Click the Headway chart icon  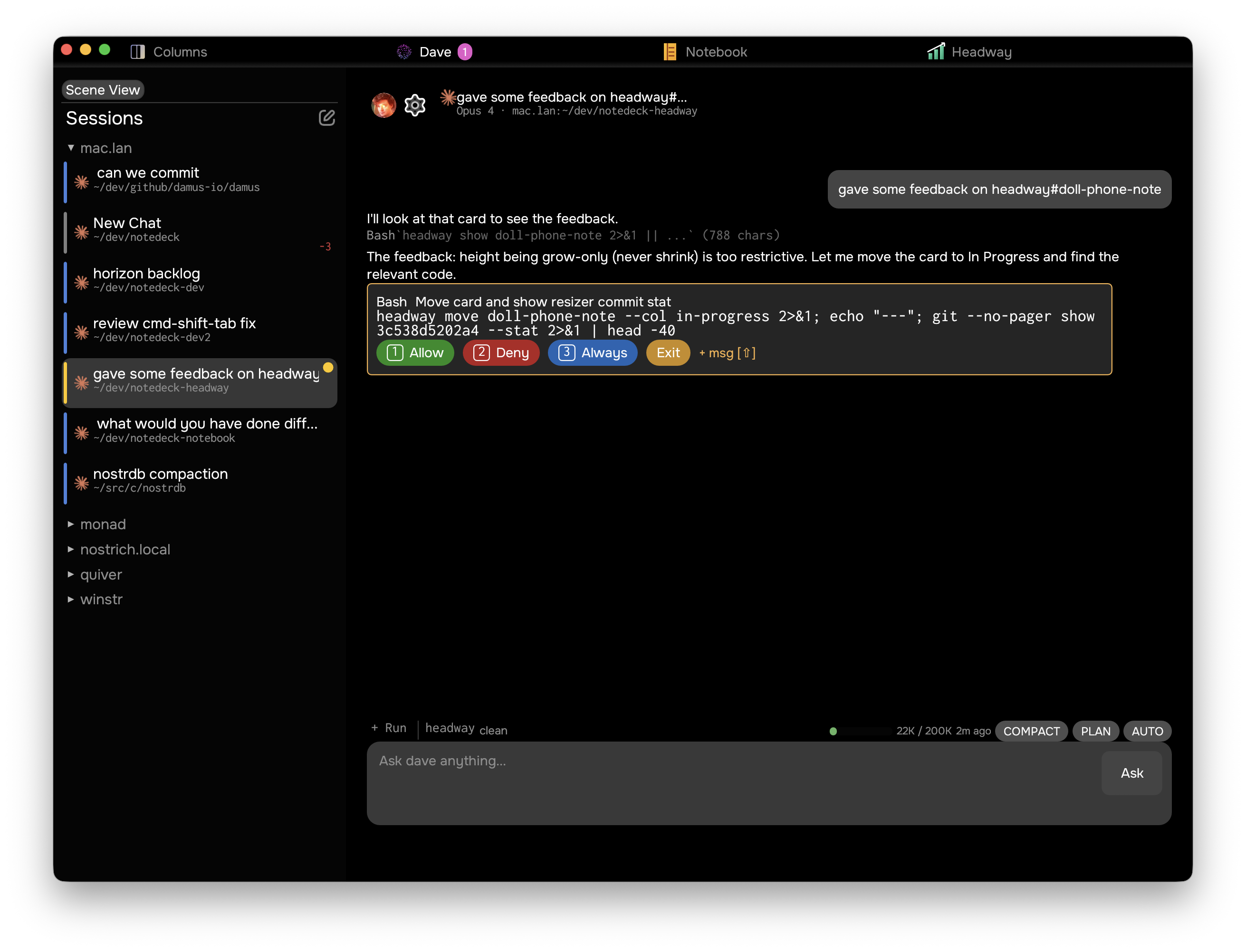936,51
